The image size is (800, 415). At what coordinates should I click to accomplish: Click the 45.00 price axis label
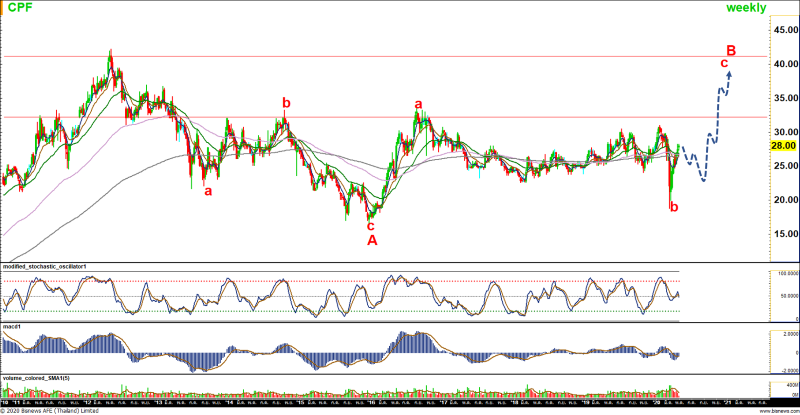point(783,30)
